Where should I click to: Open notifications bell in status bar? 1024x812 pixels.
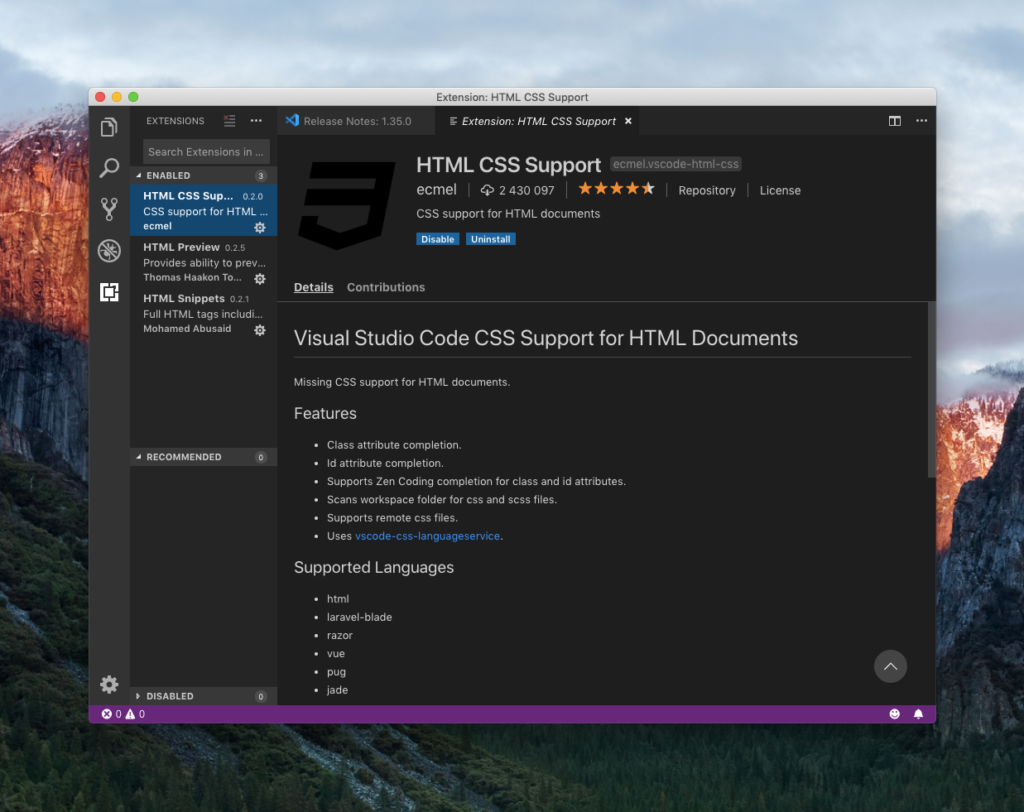point(918,714)
